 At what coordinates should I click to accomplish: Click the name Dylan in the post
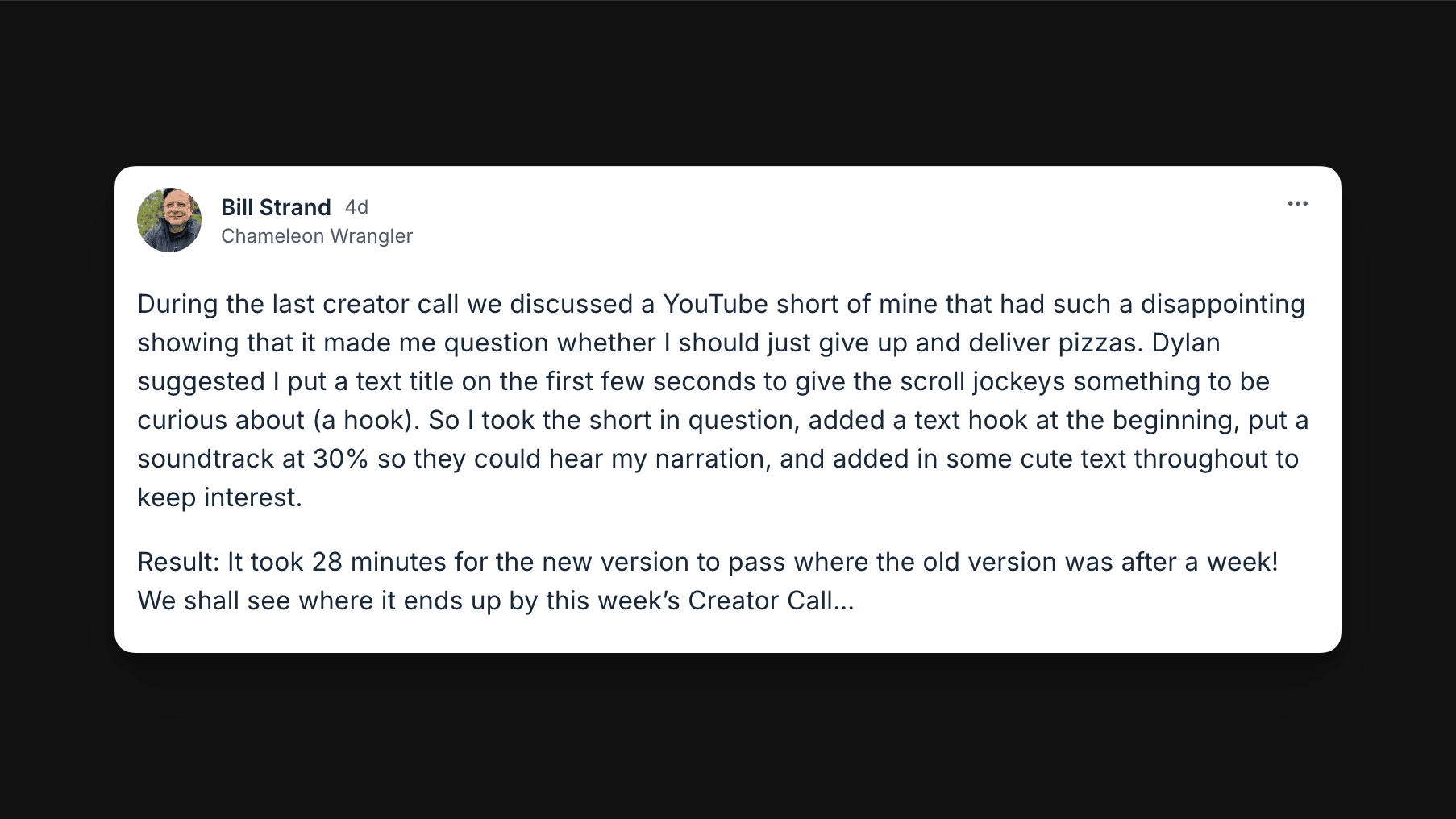point(1185,343)
